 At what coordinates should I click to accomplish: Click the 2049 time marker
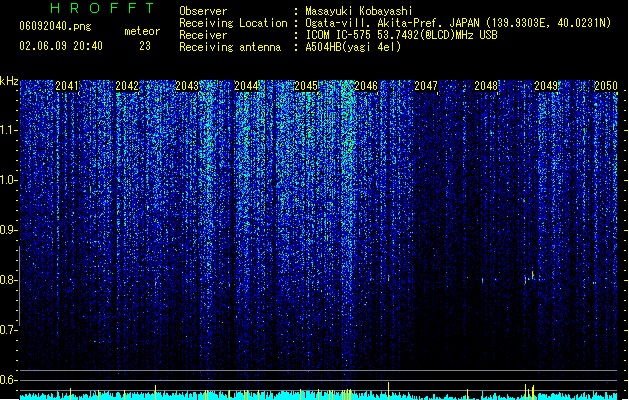[x=546, y=86]
